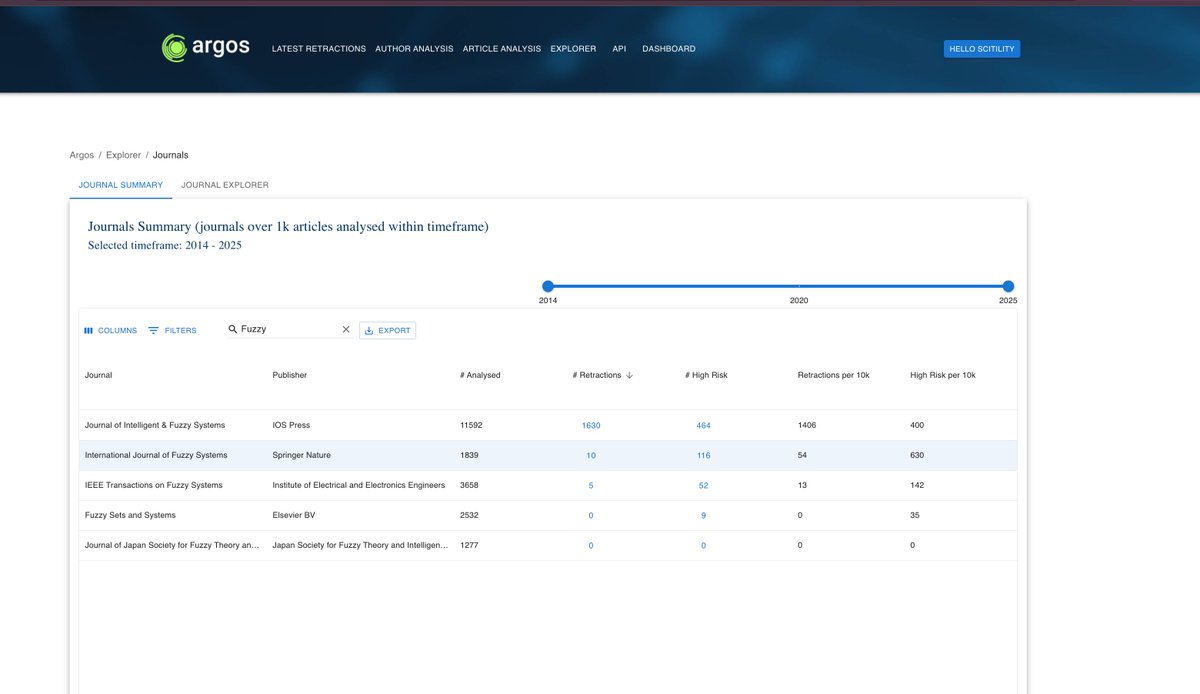This screenshot has width=1200, height=694.
Task: Switch to Journal Explorer tab
Action: click(x=225, y=185)
